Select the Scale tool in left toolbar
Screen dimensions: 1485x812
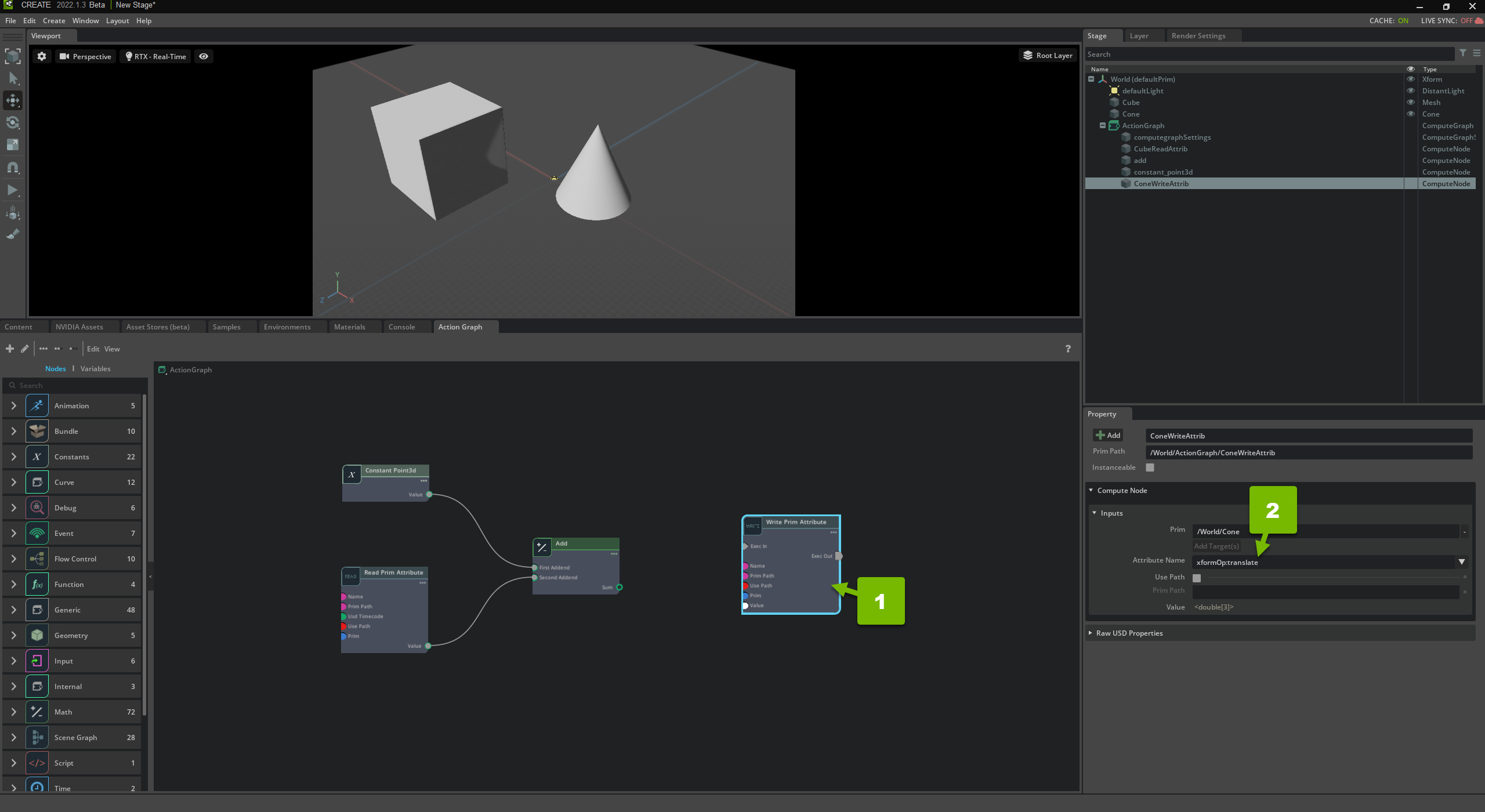(13, 145)
